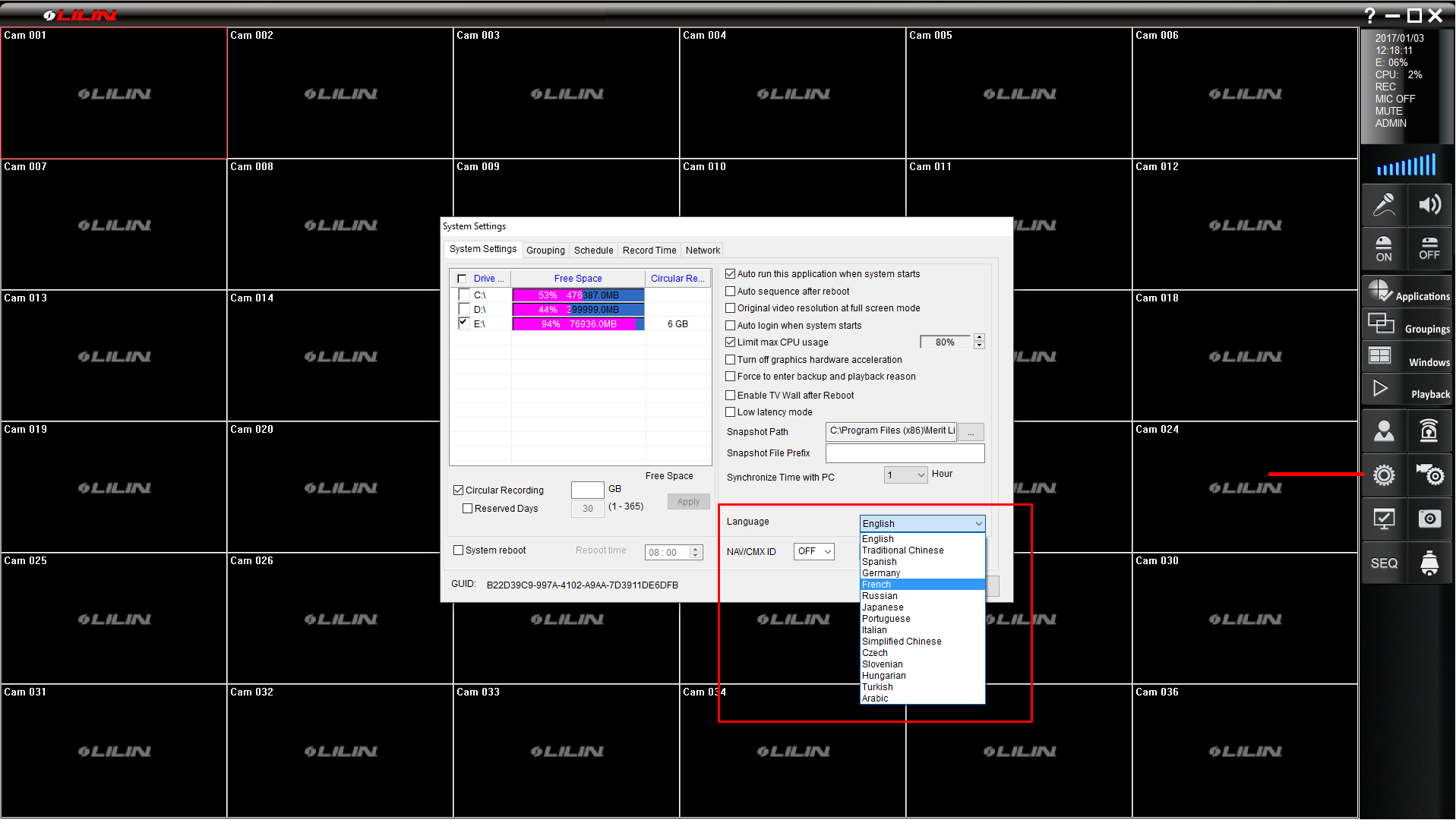1456x820 pixels.
Task: Start sequence with SEQ button
Action: pos(1384,563)
